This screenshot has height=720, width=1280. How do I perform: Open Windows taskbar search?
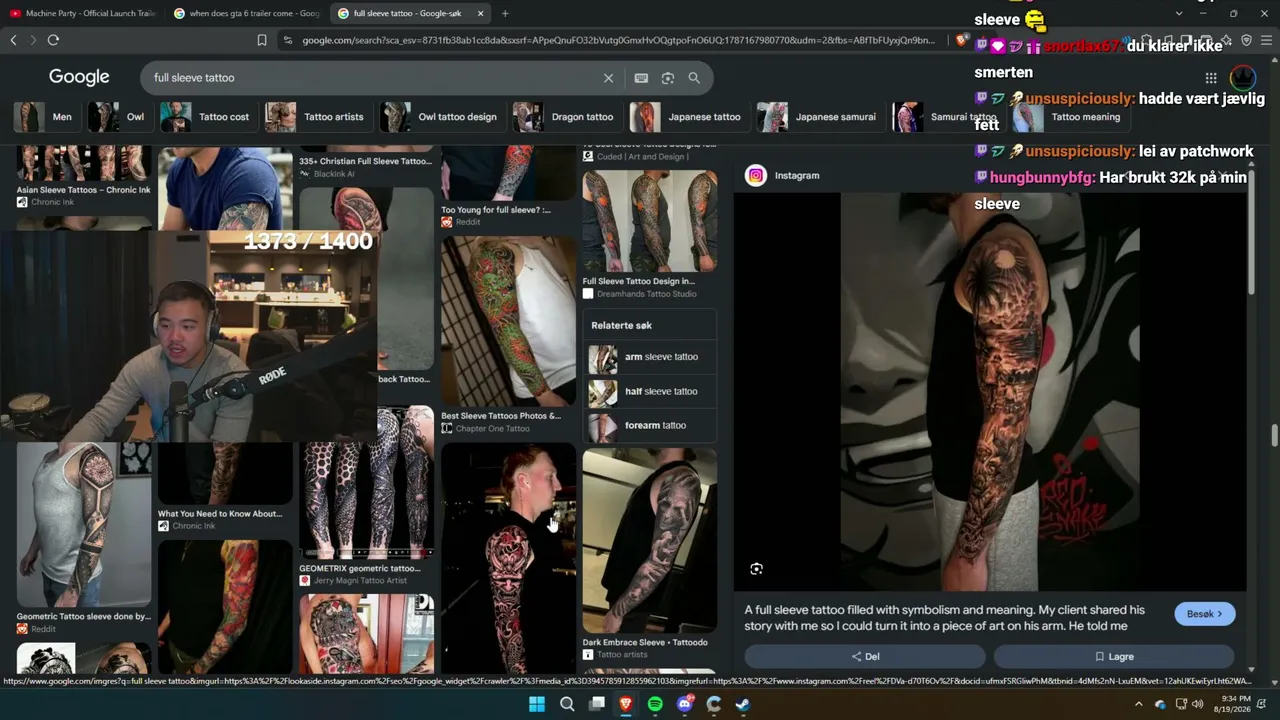click(x=567, y=704)
